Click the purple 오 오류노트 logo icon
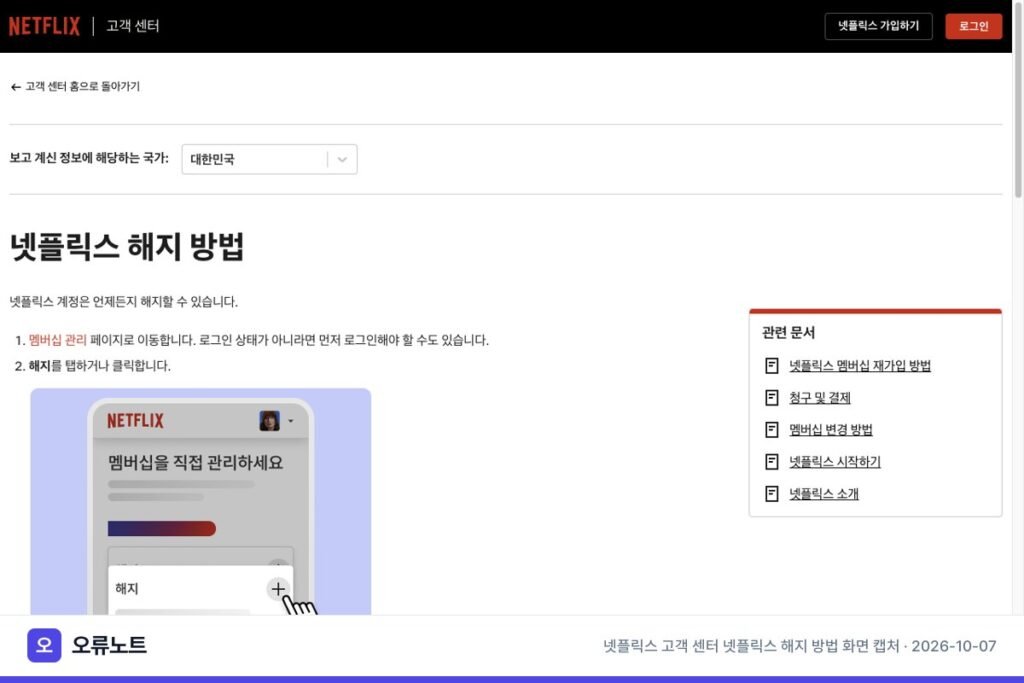Screen dimensions: 1024x683 point(44,645)
